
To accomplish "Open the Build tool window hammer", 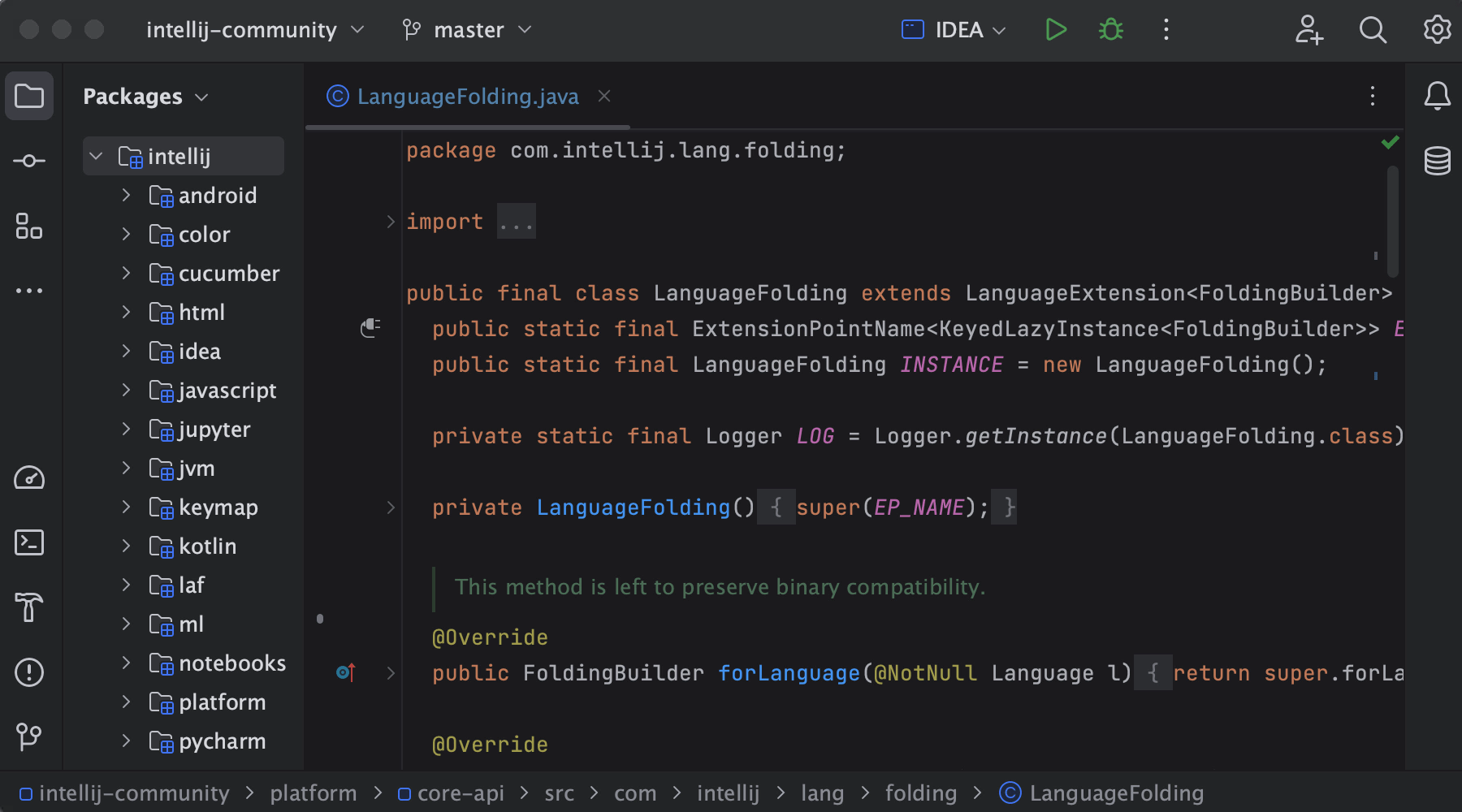I will pos(29,607).
